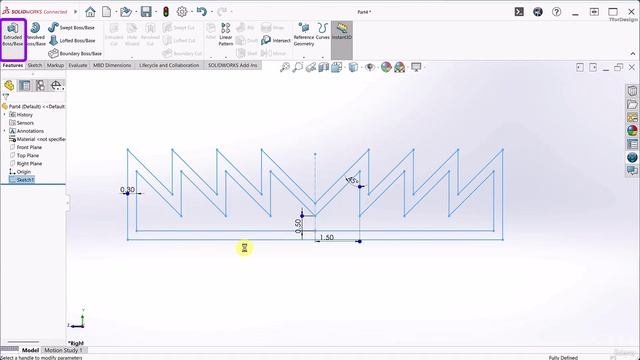Click the 0.30 dimension in sketch
Viewport: 640px width, 360px height.
point(127,189)
